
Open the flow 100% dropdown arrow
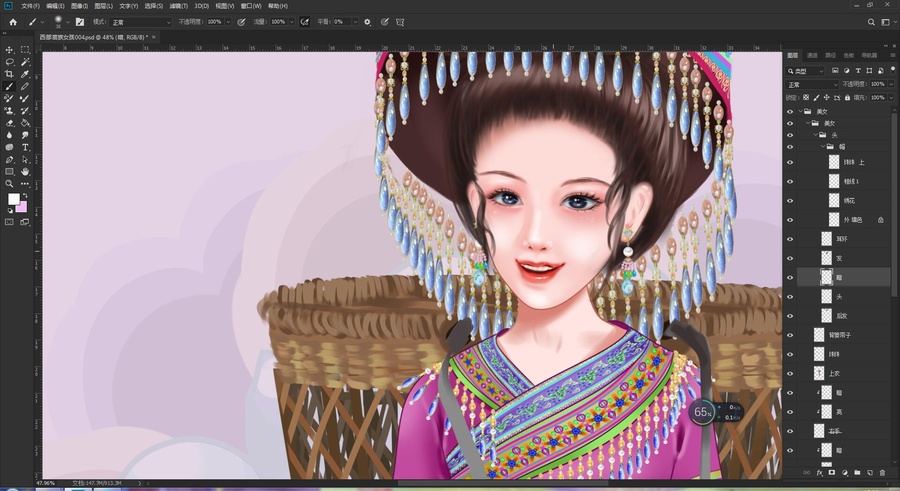292,22
